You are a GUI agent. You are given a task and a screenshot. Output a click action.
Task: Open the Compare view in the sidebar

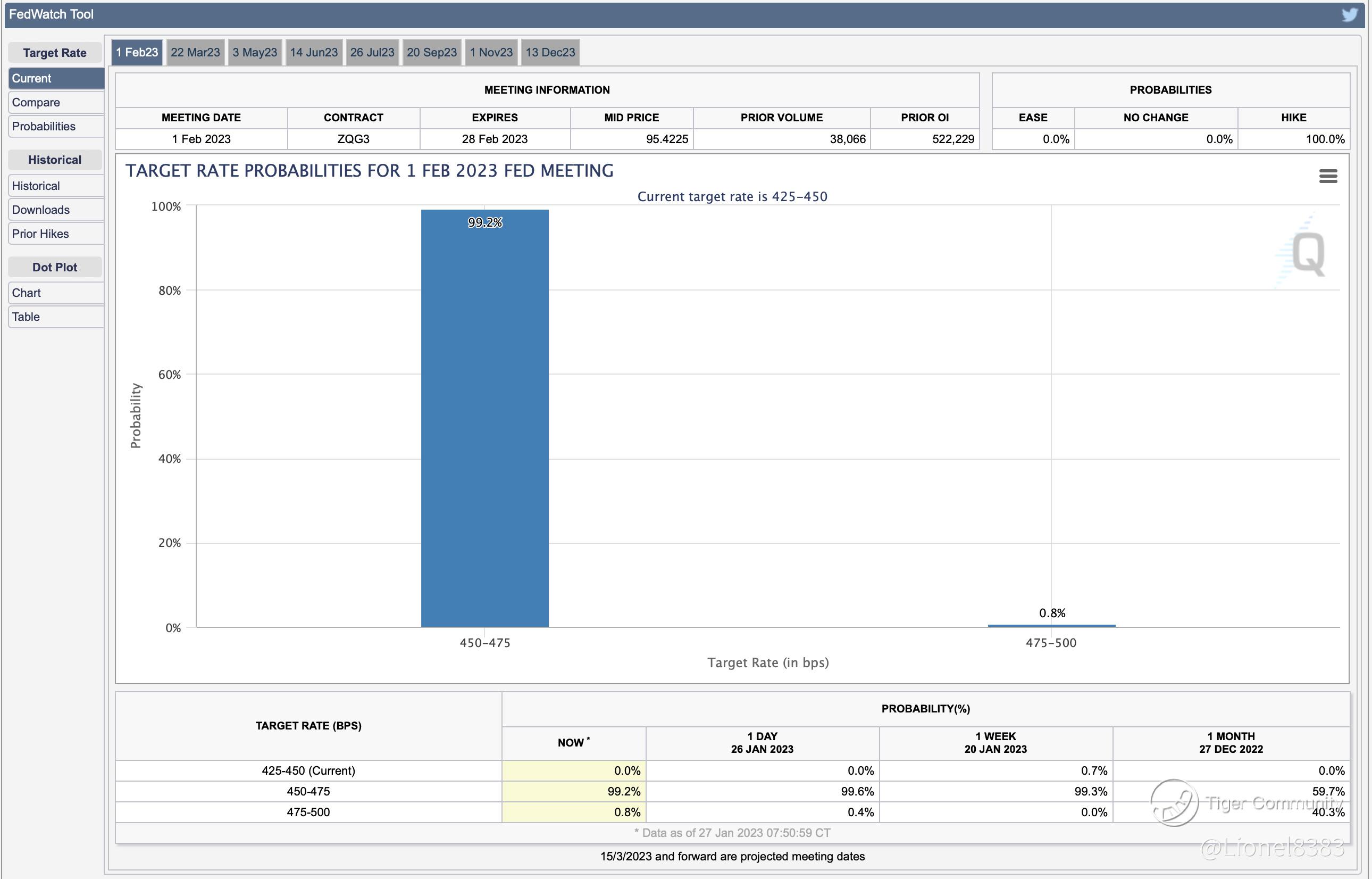point(56,103)
